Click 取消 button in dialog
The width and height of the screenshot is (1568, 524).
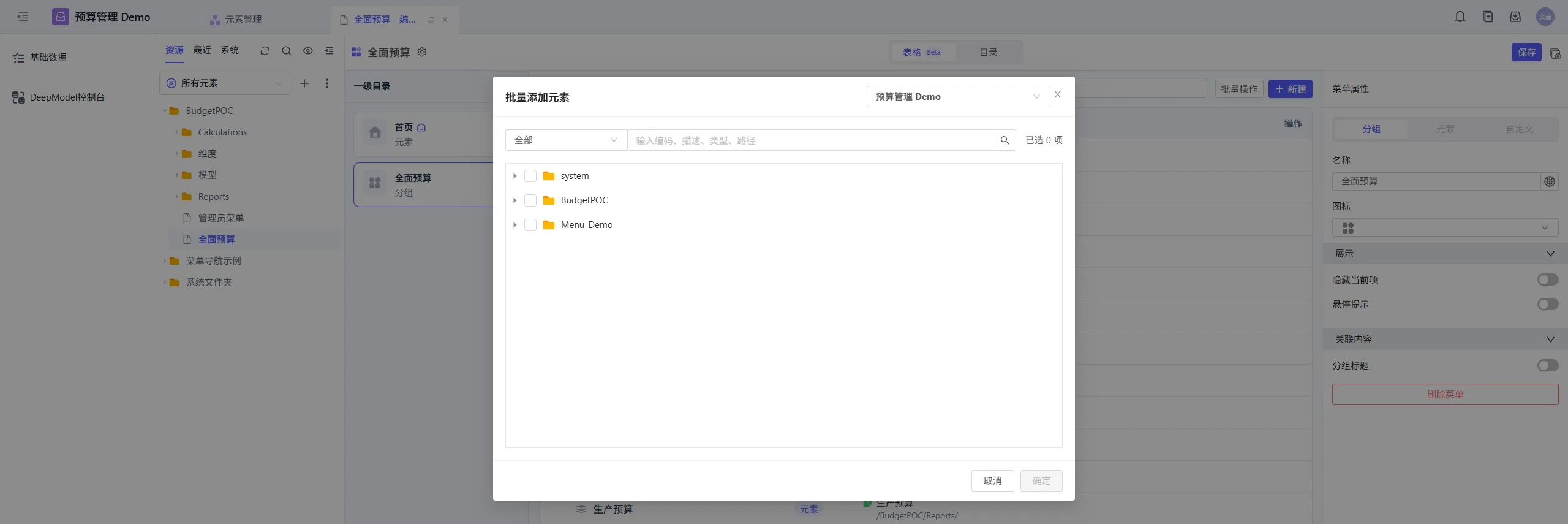point(992,481)
